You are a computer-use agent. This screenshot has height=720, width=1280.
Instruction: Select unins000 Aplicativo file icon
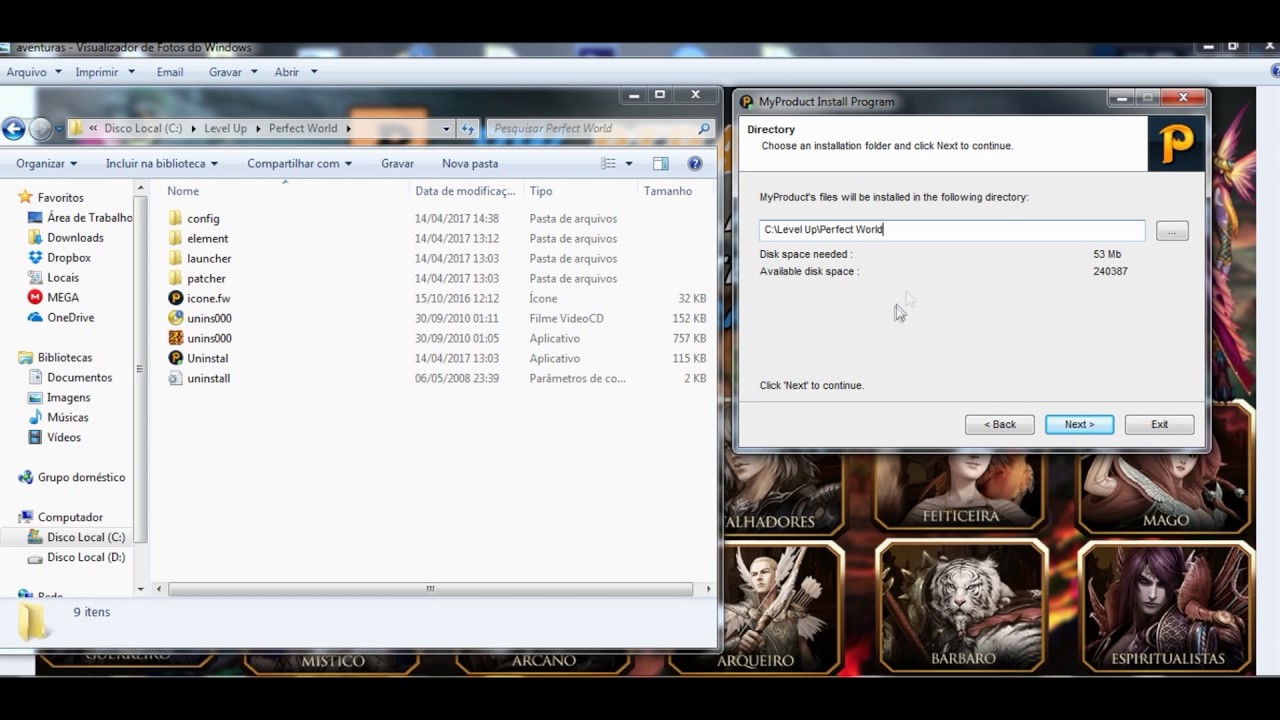click(176, 338)
